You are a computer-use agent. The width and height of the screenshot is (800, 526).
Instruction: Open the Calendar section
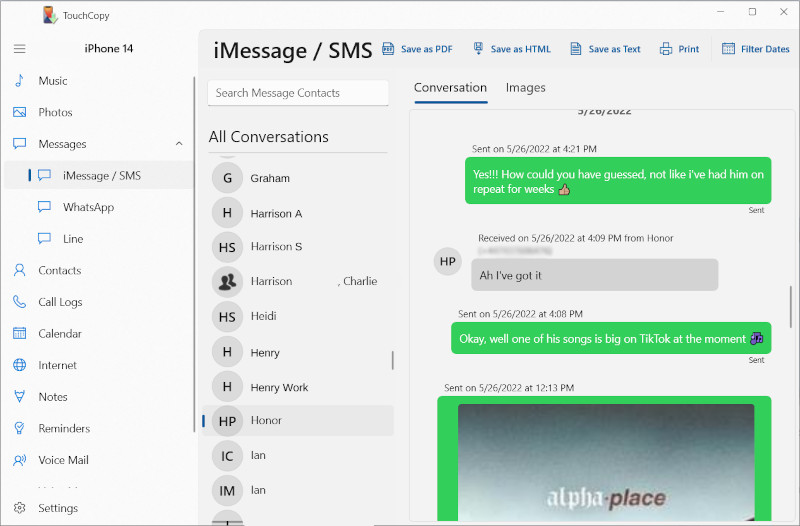(97, 334)
